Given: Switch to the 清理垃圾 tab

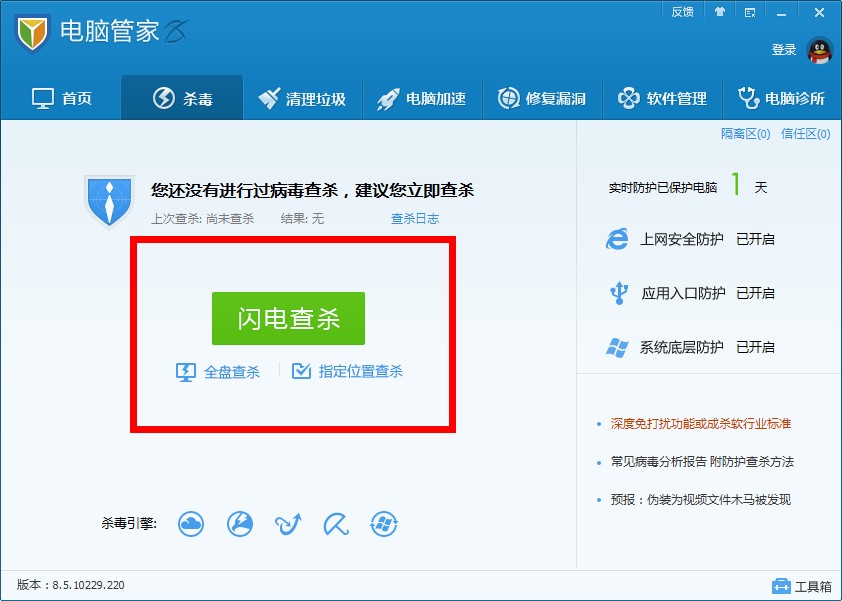Looking at the screenshot, I should pos(302,97).
